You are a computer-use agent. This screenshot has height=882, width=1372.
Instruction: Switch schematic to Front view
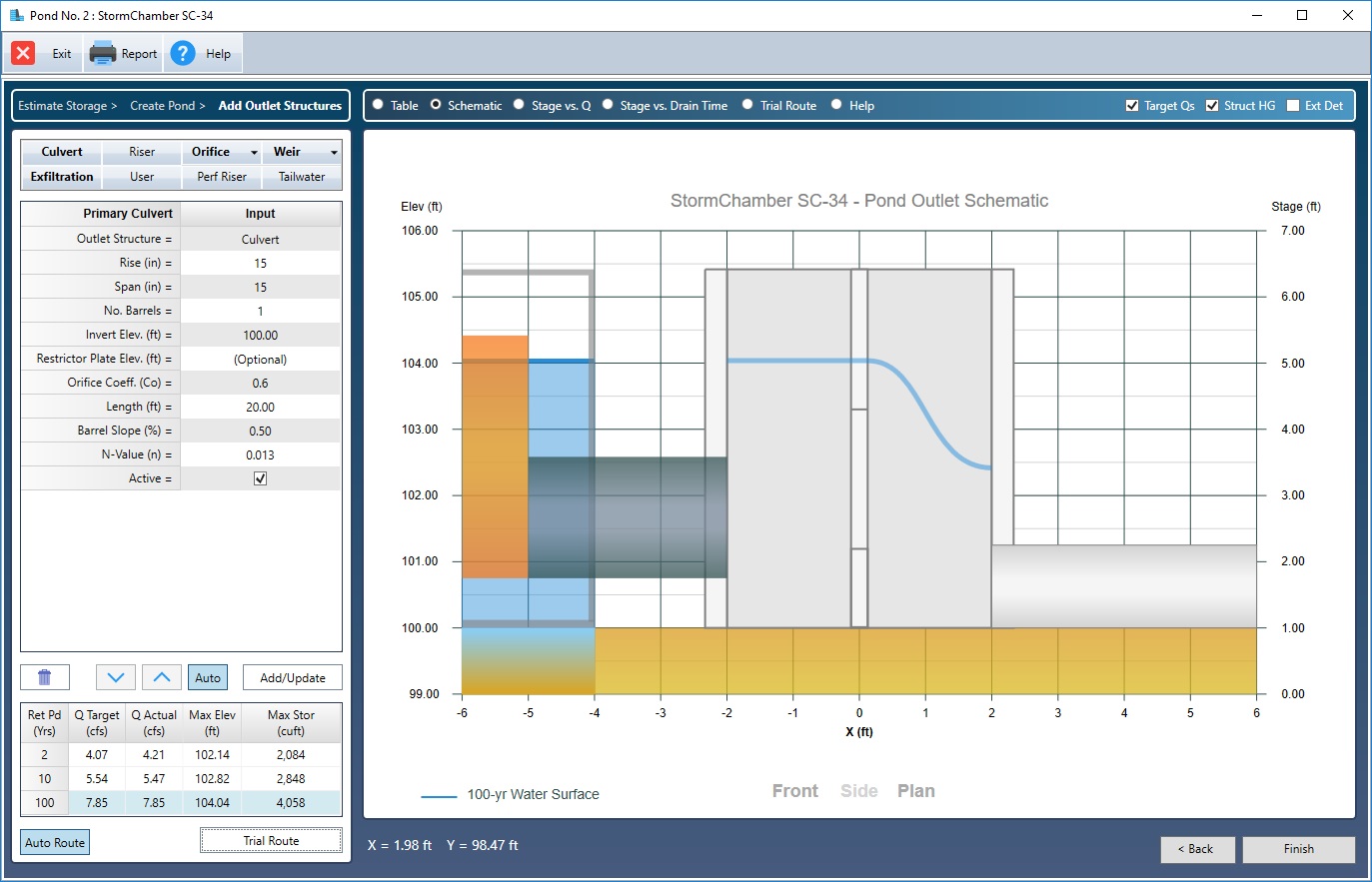[x=795, y=791]
